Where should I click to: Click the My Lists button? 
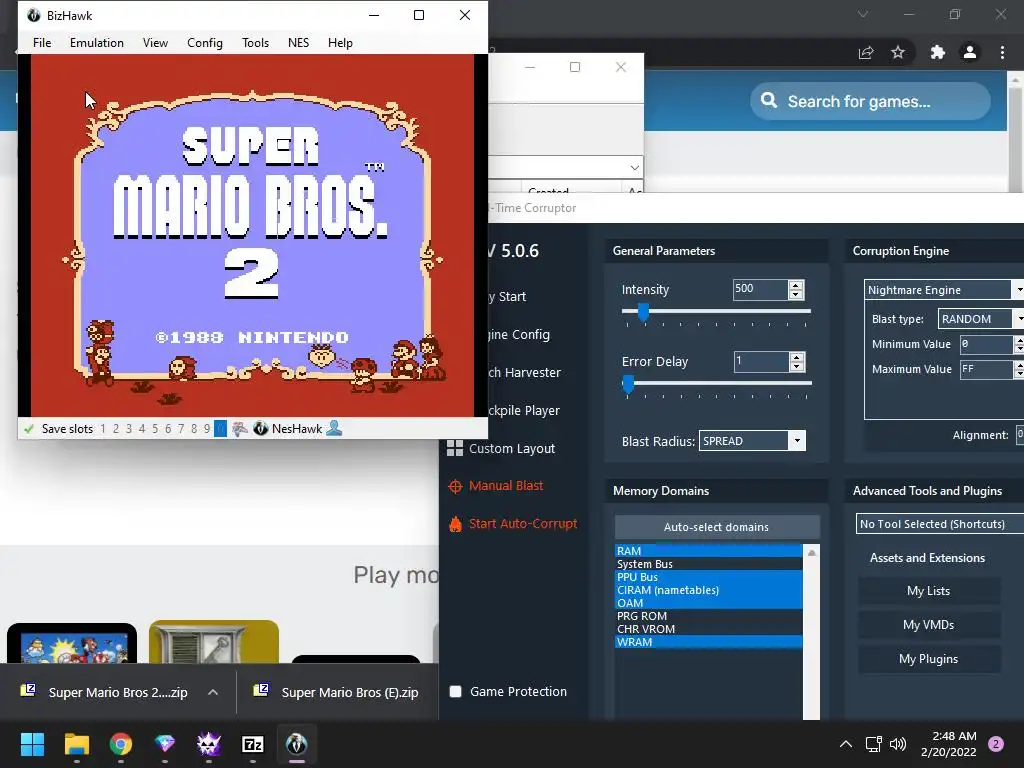pyautogui.click(x=929, y=591)
